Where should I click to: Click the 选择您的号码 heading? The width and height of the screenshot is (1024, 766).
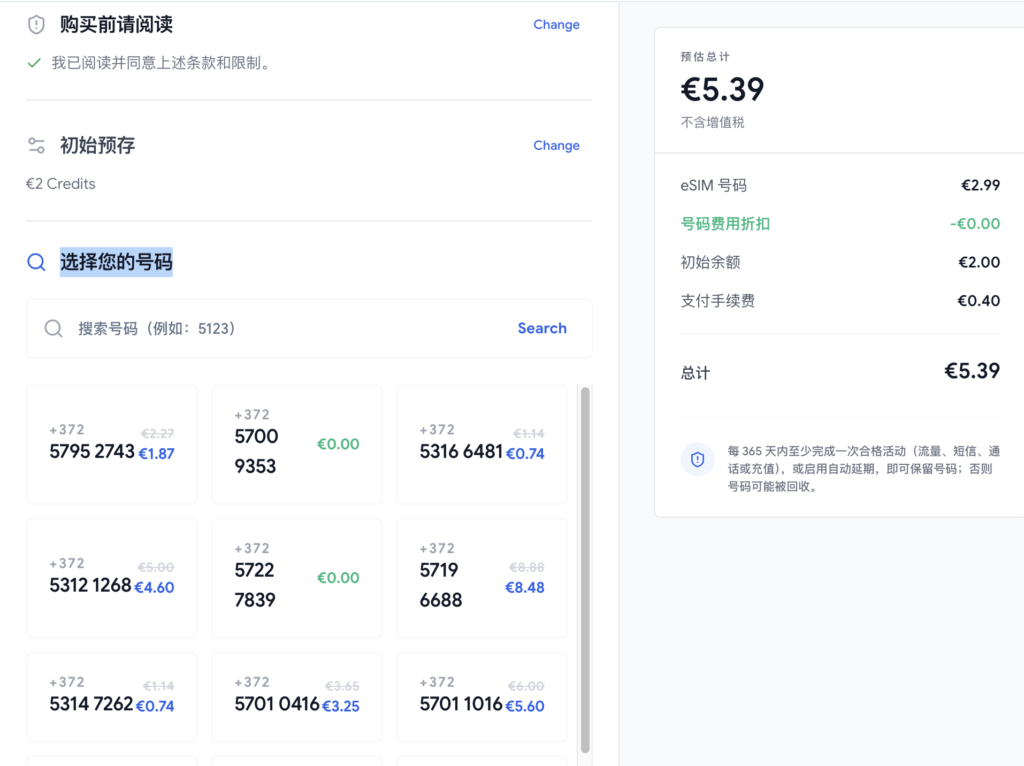[x=116, y=262]
